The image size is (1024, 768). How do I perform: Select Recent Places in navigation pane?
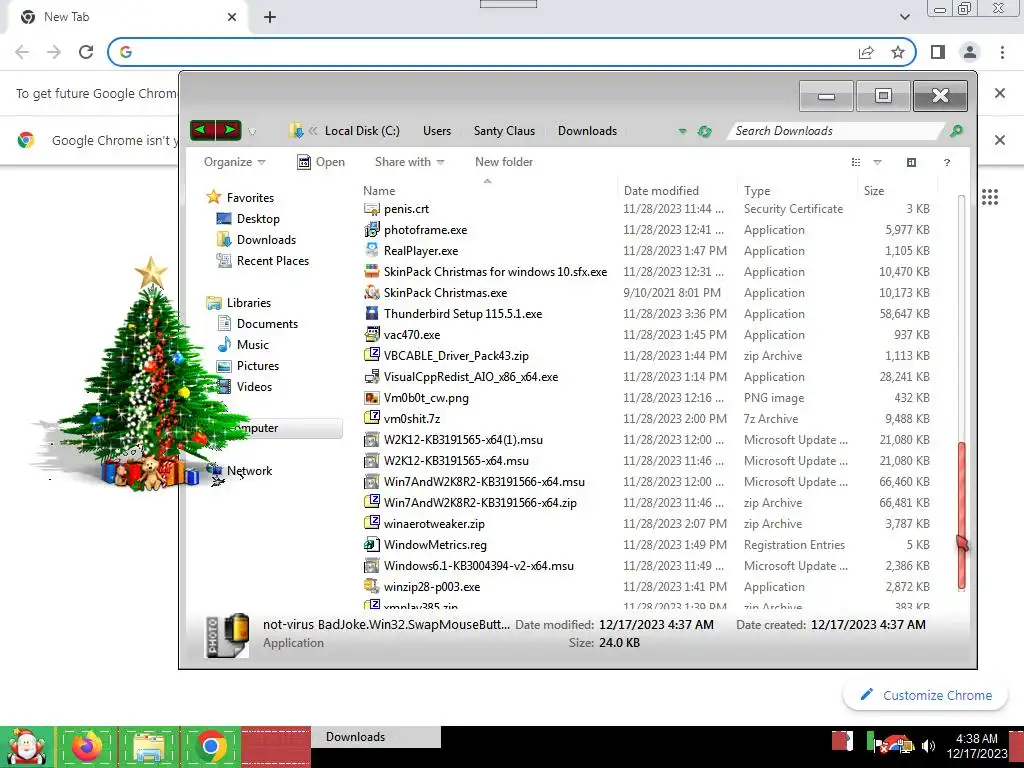tap(273, 261)
